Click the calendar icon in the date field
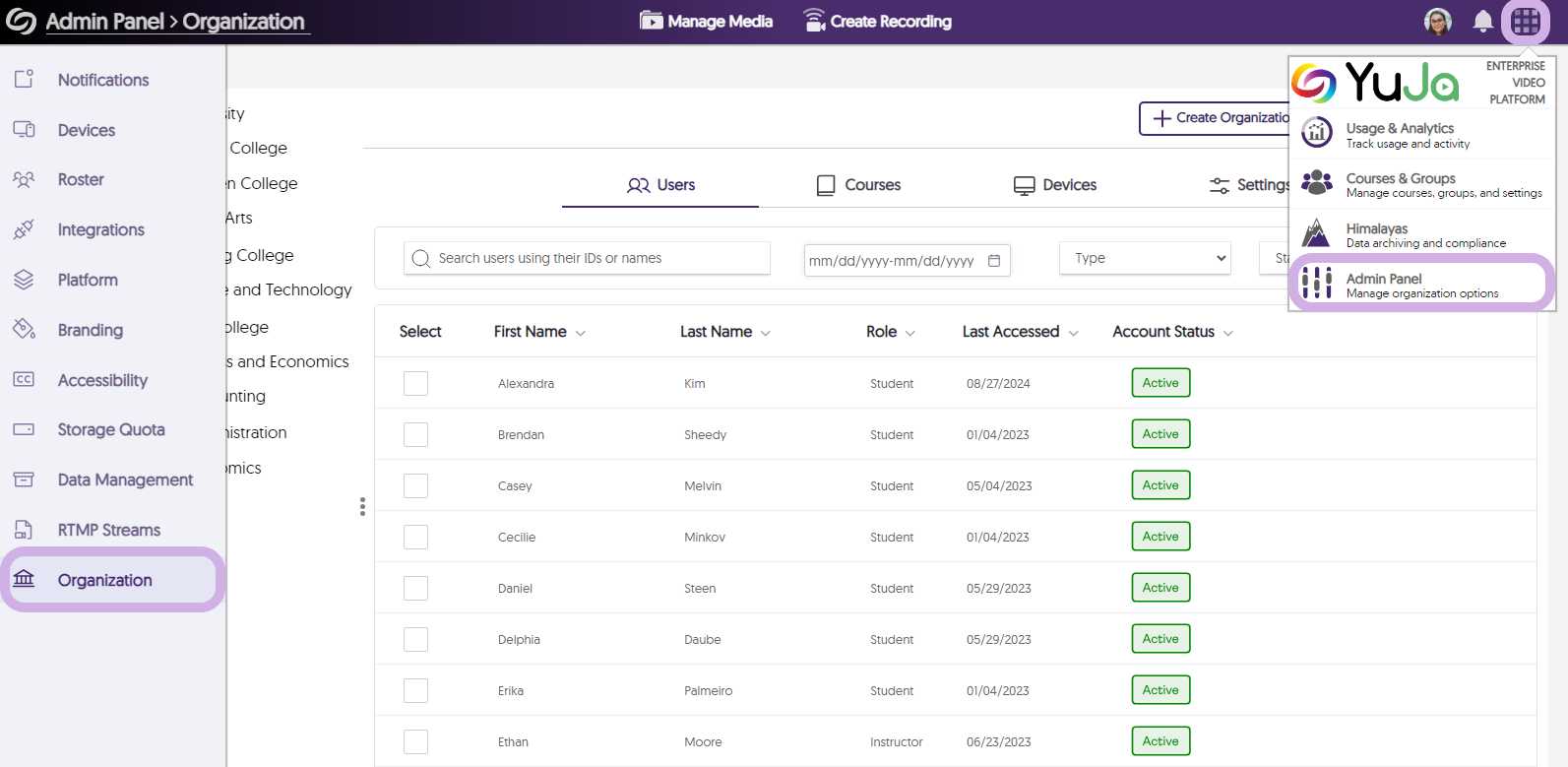 click(x=994, y=261)
